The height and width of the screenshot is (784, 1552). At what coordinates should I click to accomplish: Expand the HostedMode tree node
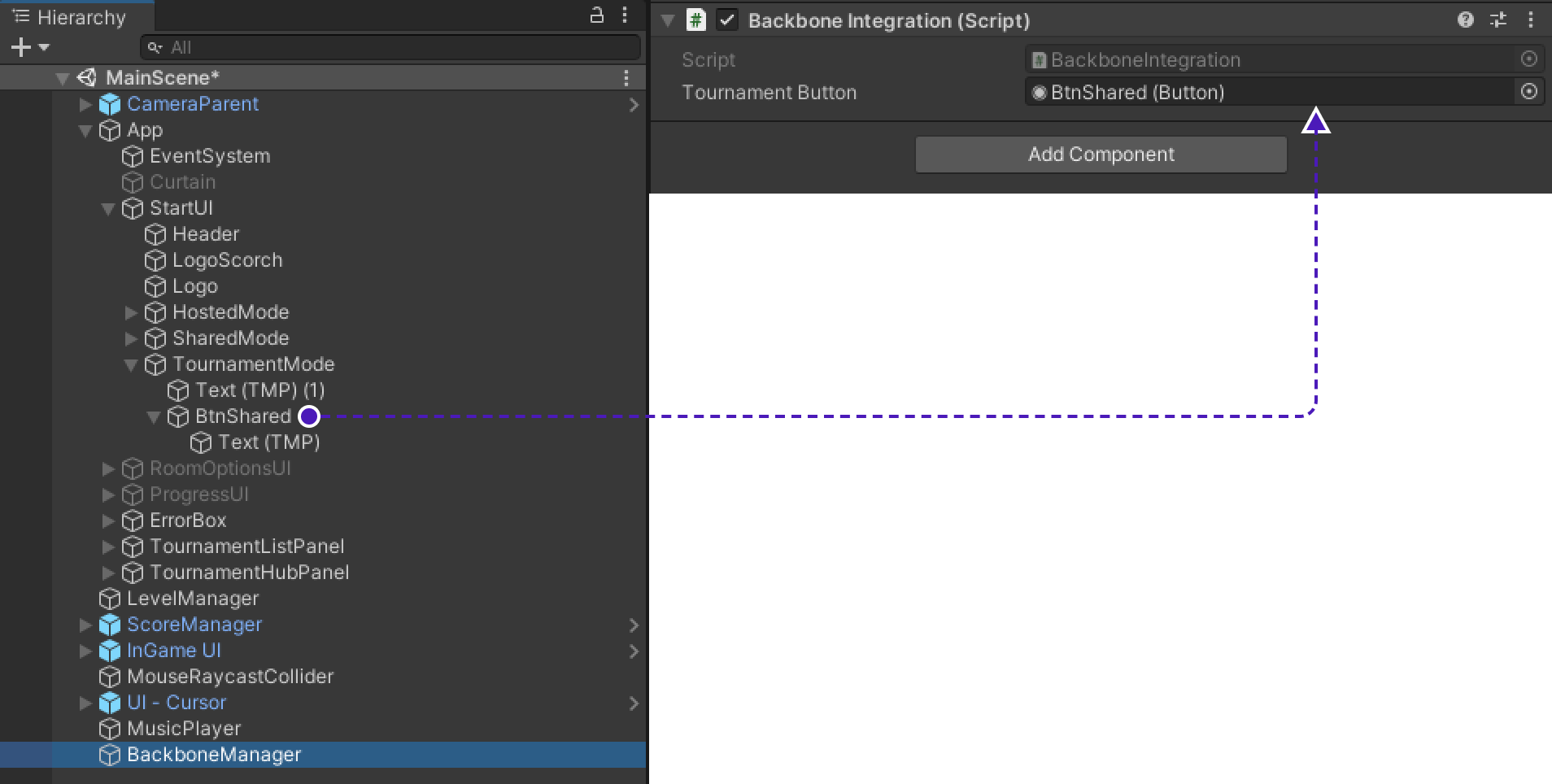(130, 312)
